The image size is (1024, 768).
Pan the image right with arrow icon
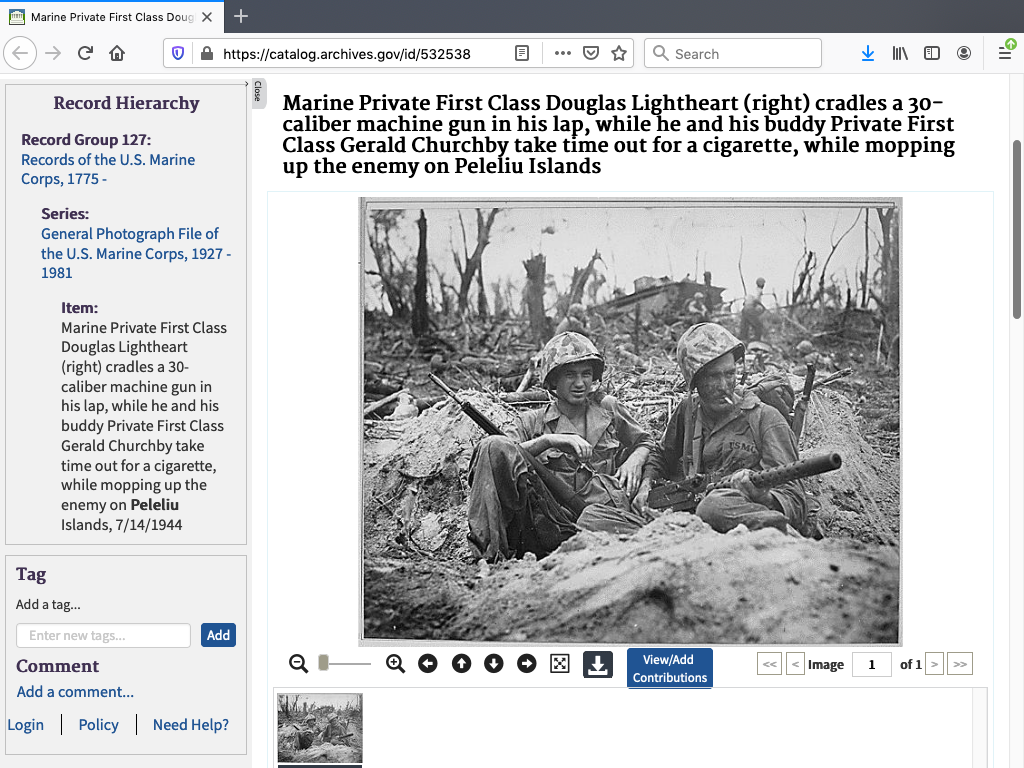click(527, 664)
